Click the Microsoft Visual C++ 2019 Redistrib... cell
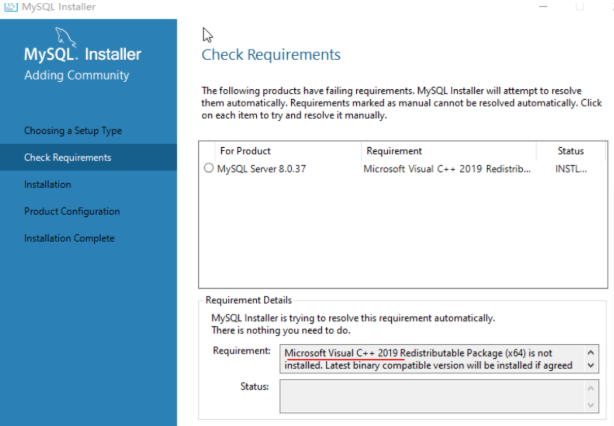The image size is (614, 426). (447, 169)
